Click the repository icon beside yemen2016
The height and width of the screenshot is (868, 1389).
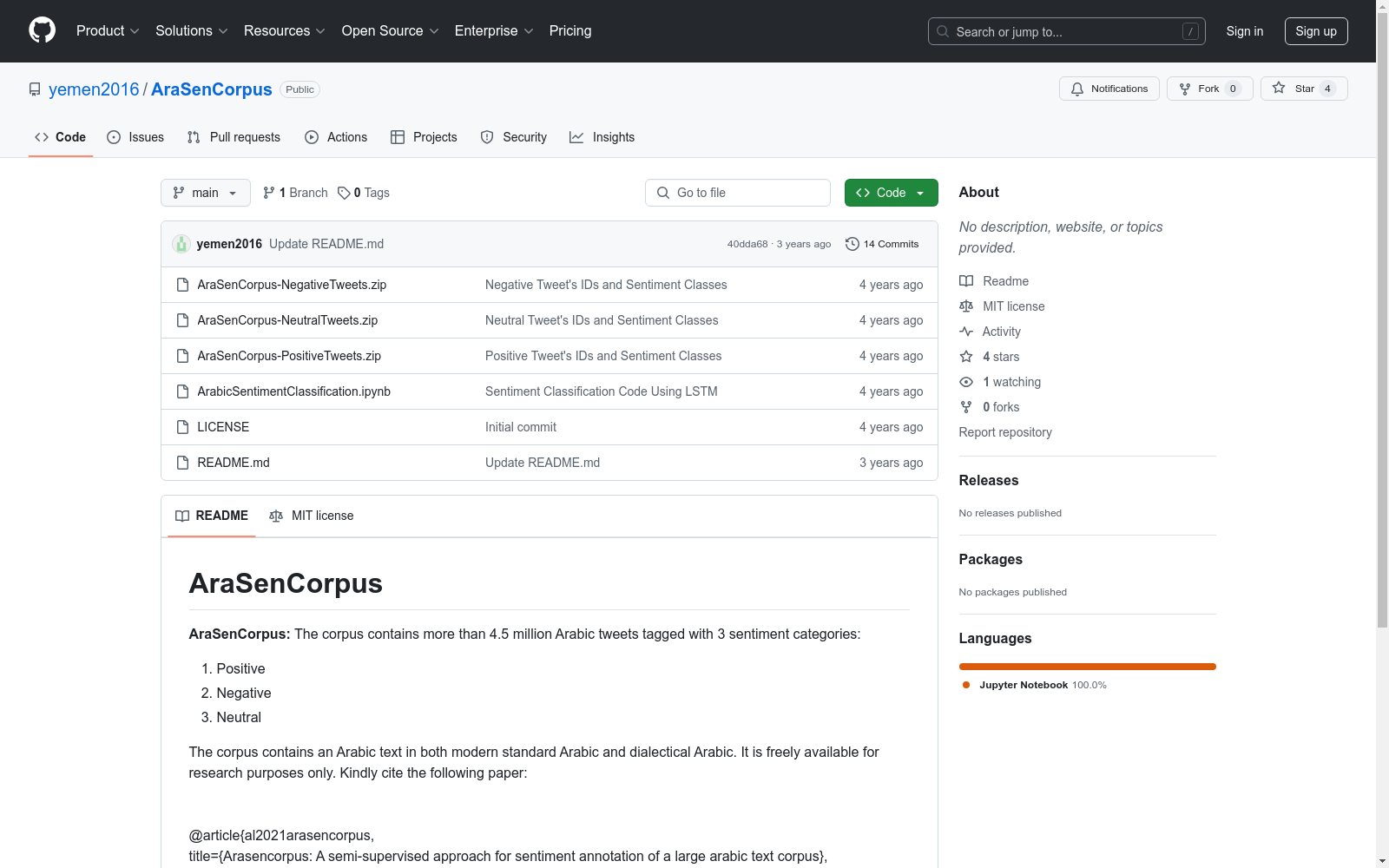(35, 89)
